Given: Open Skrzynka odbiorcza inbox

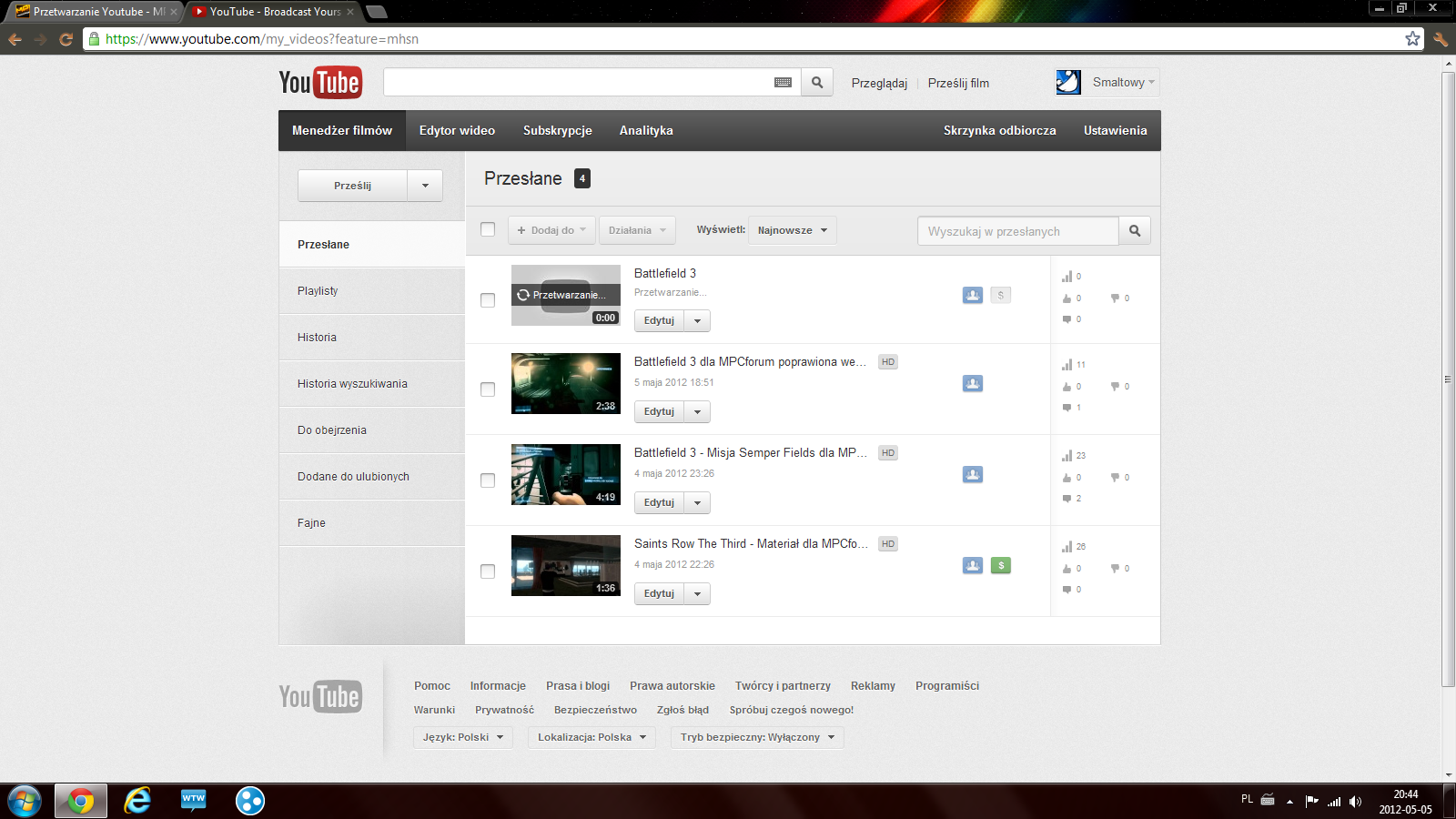Looking at the screenshot, I should tap(1000, 131).
